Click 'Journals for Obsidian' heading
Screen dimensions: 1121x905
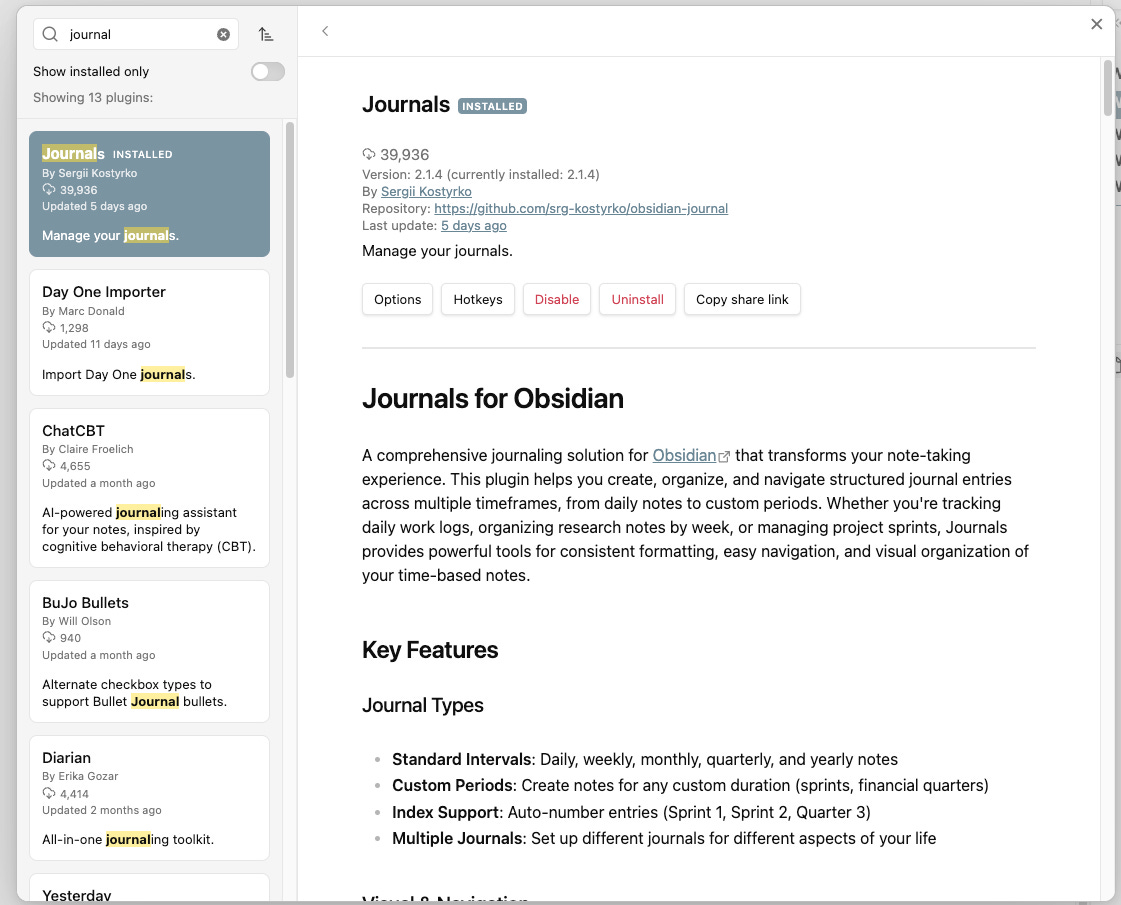[x=493, y=398]
